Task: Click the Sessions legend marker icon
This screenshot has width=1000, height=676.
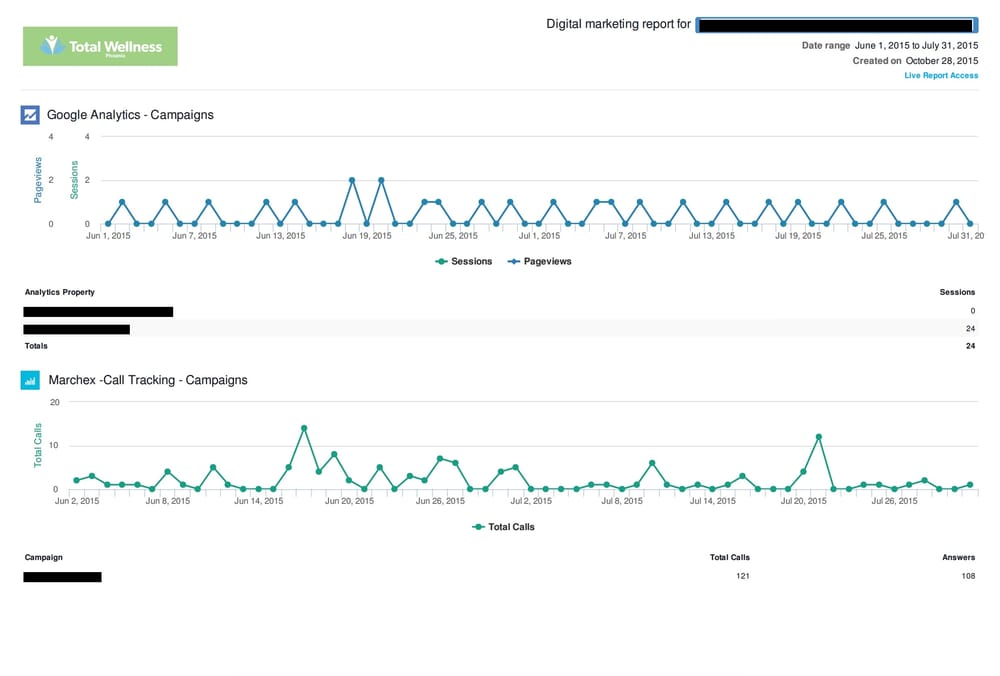Action: pyautogui.click(x=441, y=262)
